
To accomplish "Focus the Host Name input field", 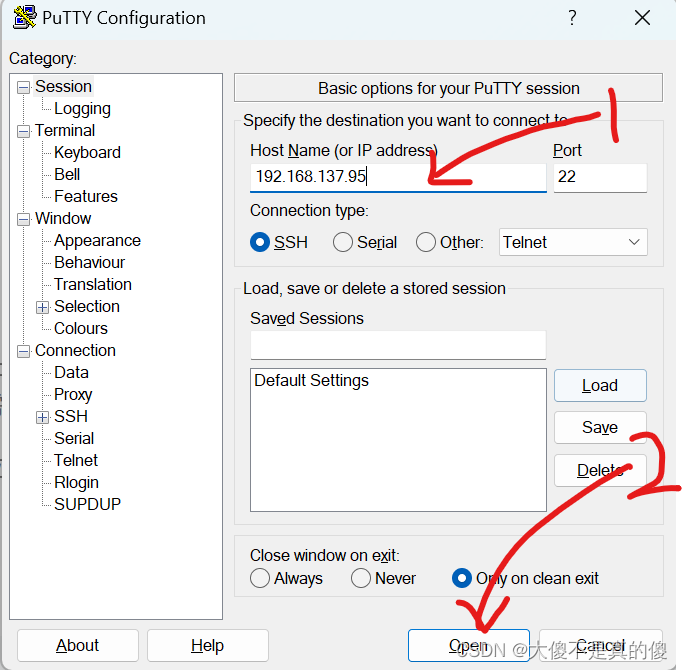I will pyautogui.click(x=398, y=177).
